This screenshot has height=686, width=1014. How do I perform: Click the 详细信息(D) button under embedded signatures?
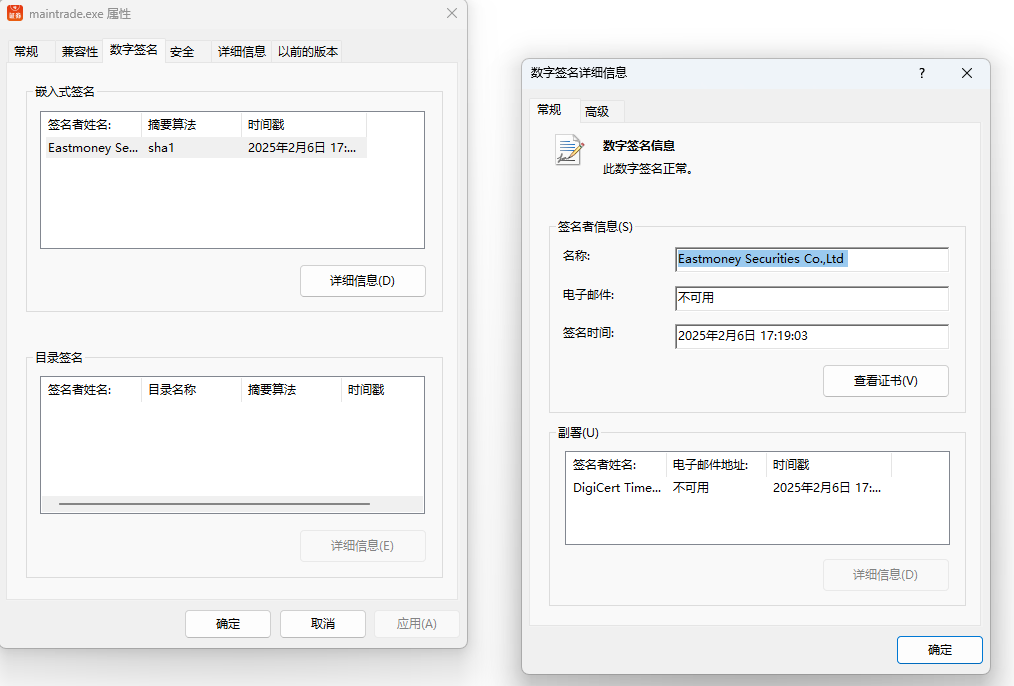point(363,281)
